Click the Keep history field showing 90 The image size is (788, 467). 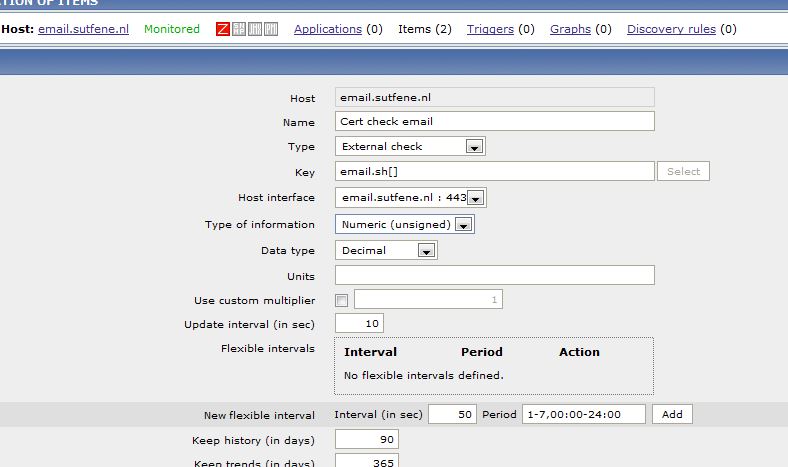367,439
